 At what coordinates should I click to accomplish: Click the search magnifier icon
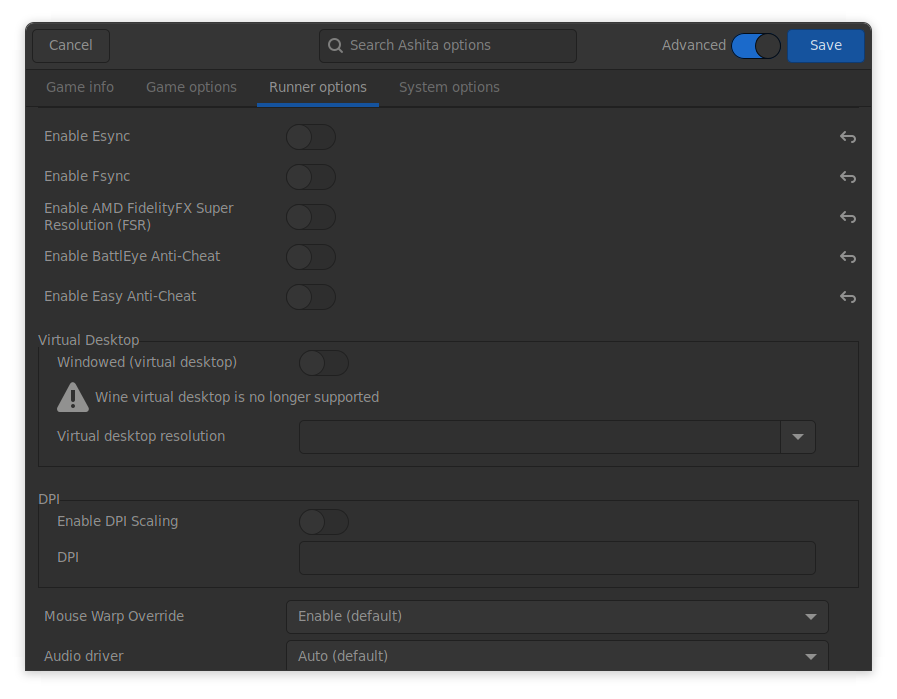point(335,45)
